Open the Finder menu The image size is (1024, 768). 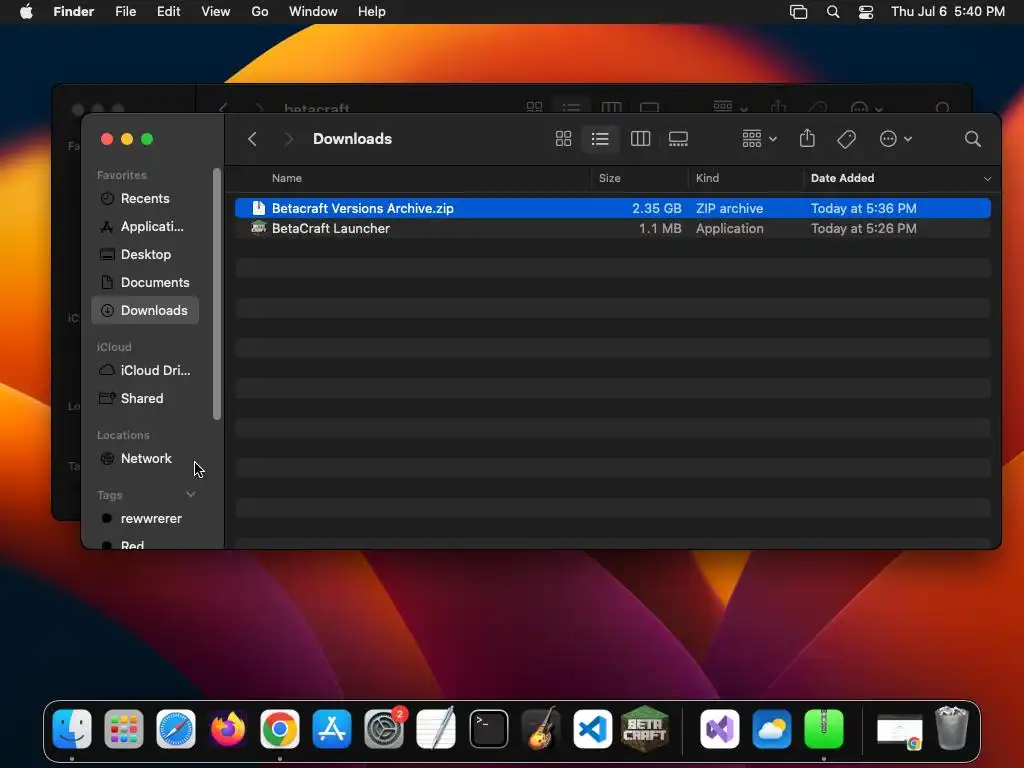[74, 12]
